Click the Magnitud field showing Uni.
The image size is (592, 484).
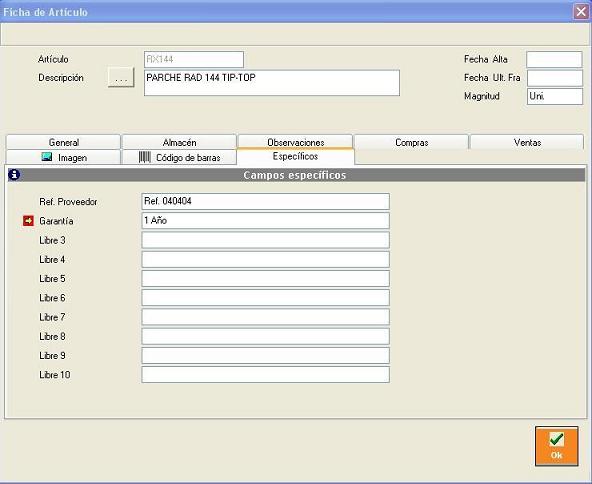[x=555, y=96]
